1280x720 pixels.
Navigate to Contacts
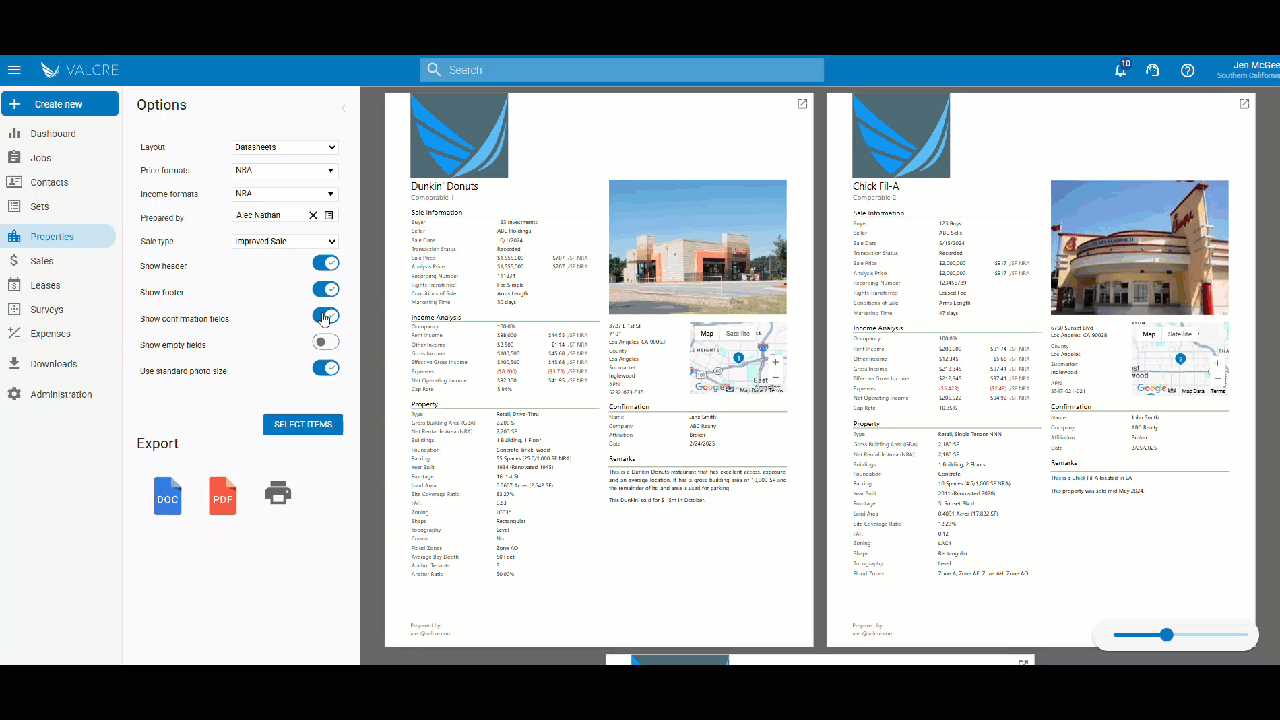click(x=49, y=182)
